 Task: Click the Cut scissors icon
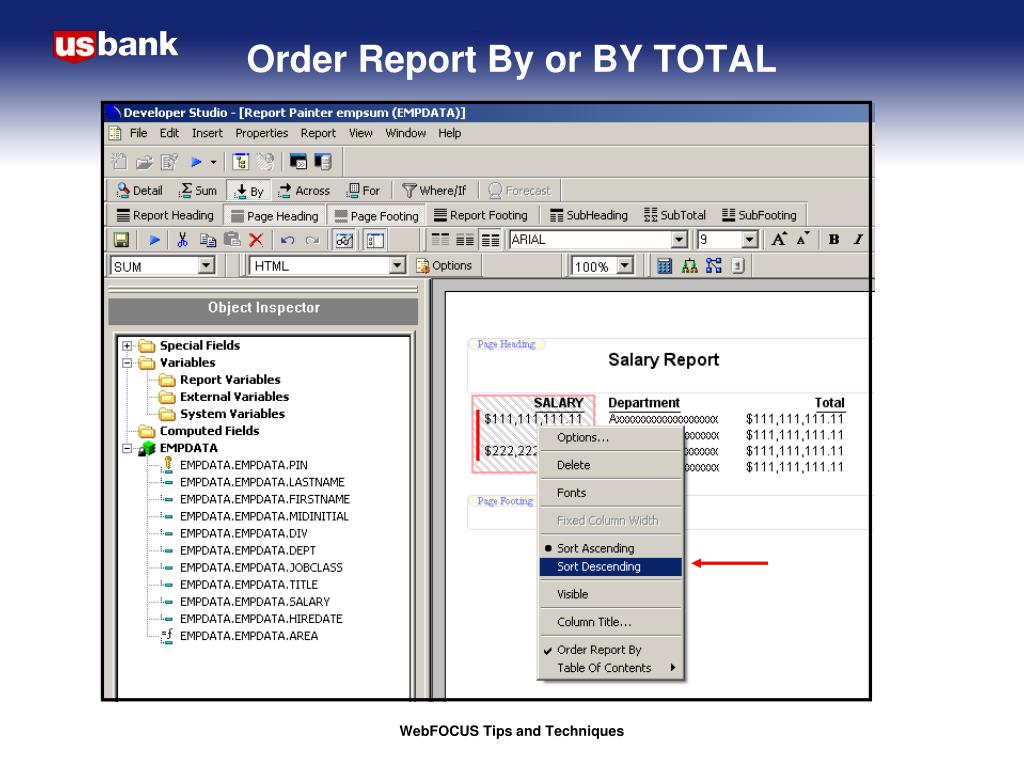click(x=182, y=240)
